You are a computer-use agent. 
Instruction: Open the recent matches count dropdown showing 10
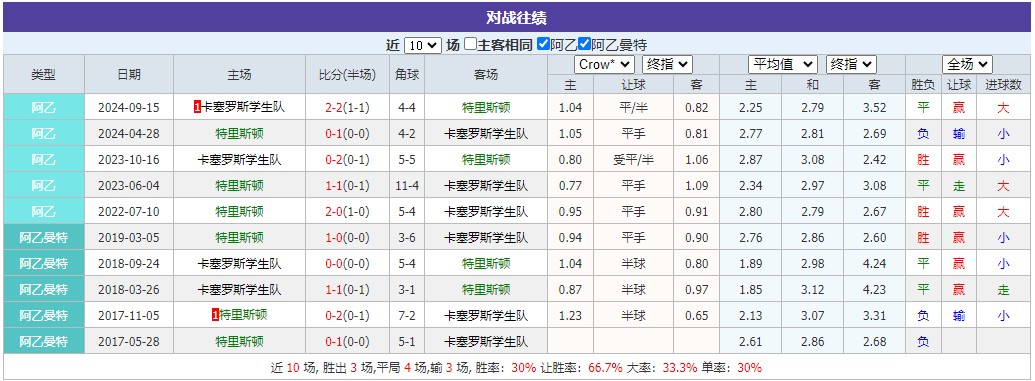coord(422,45)
